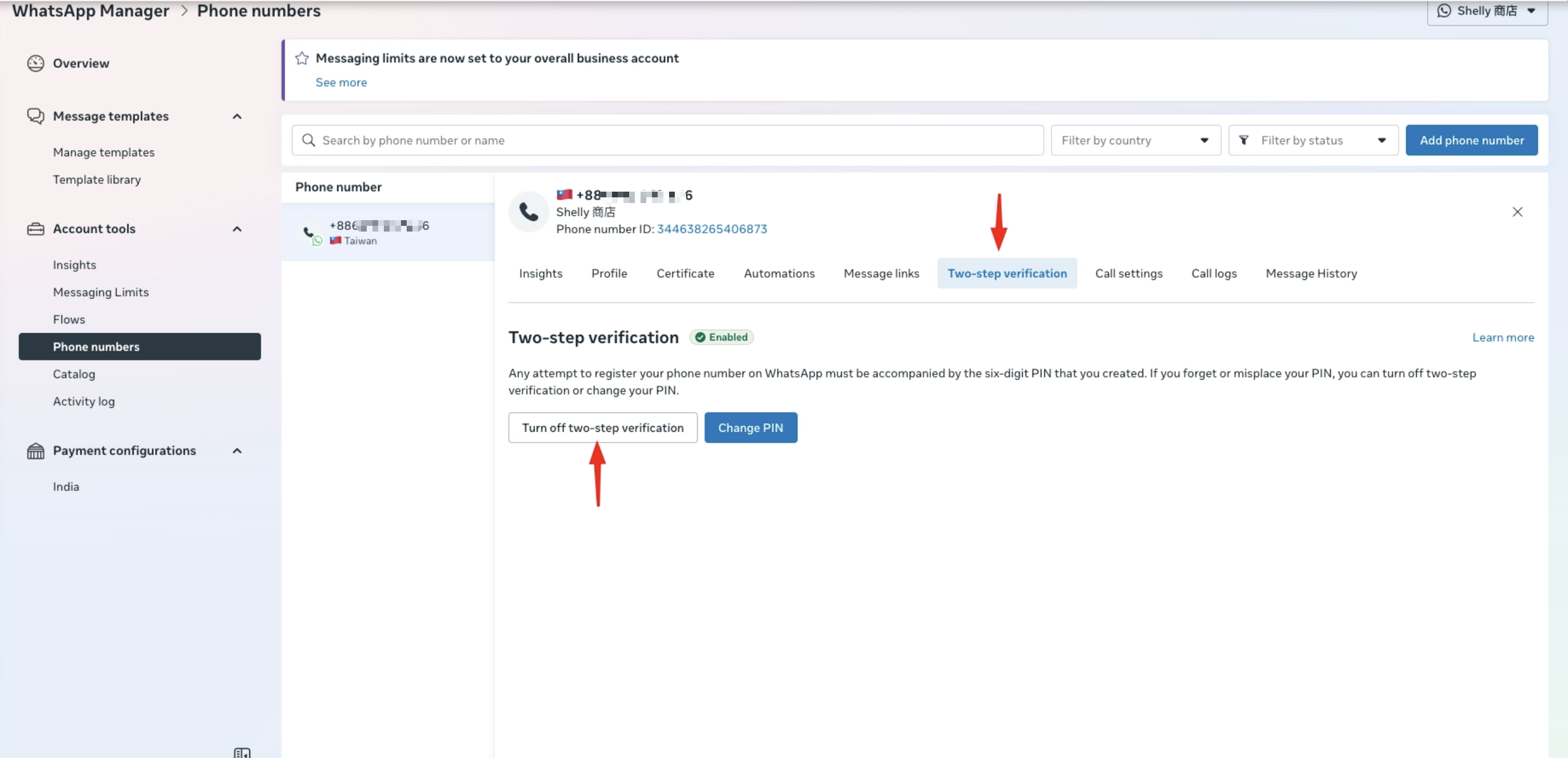Collapse the Message templates section
This screenshot has width=1568, height=758.
click(x=237, y=116)
